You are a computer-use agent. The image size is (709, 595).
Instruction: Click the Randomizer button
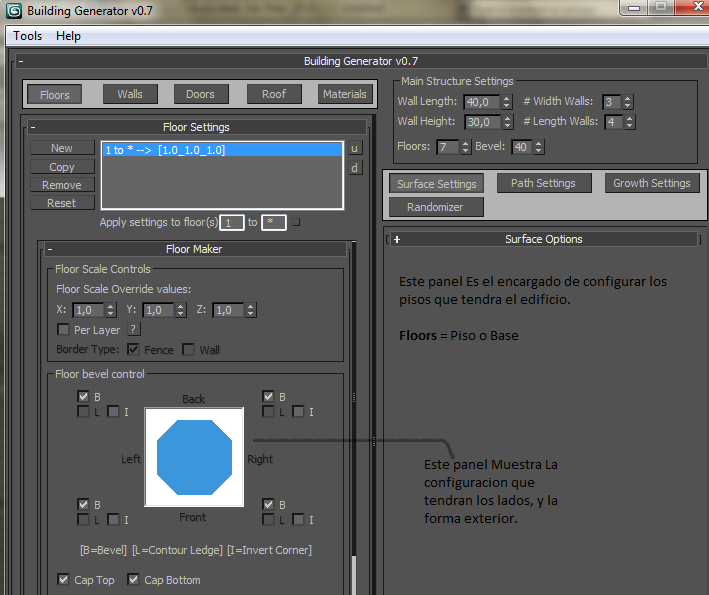point(435,207)
